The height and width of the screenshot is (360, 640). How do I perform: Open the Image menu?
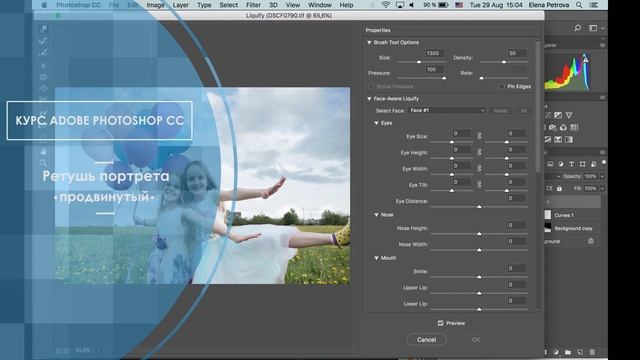(155, 5)
